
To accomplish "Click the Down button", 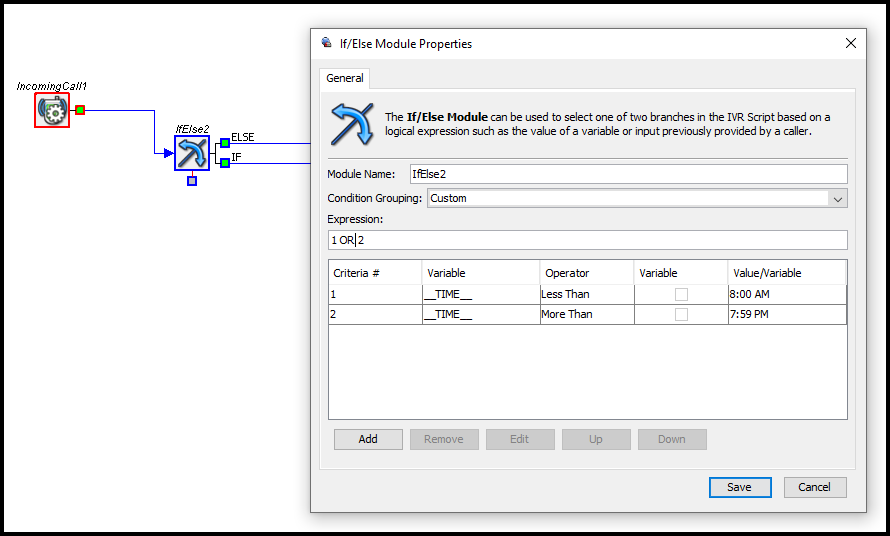I will 672,439.
